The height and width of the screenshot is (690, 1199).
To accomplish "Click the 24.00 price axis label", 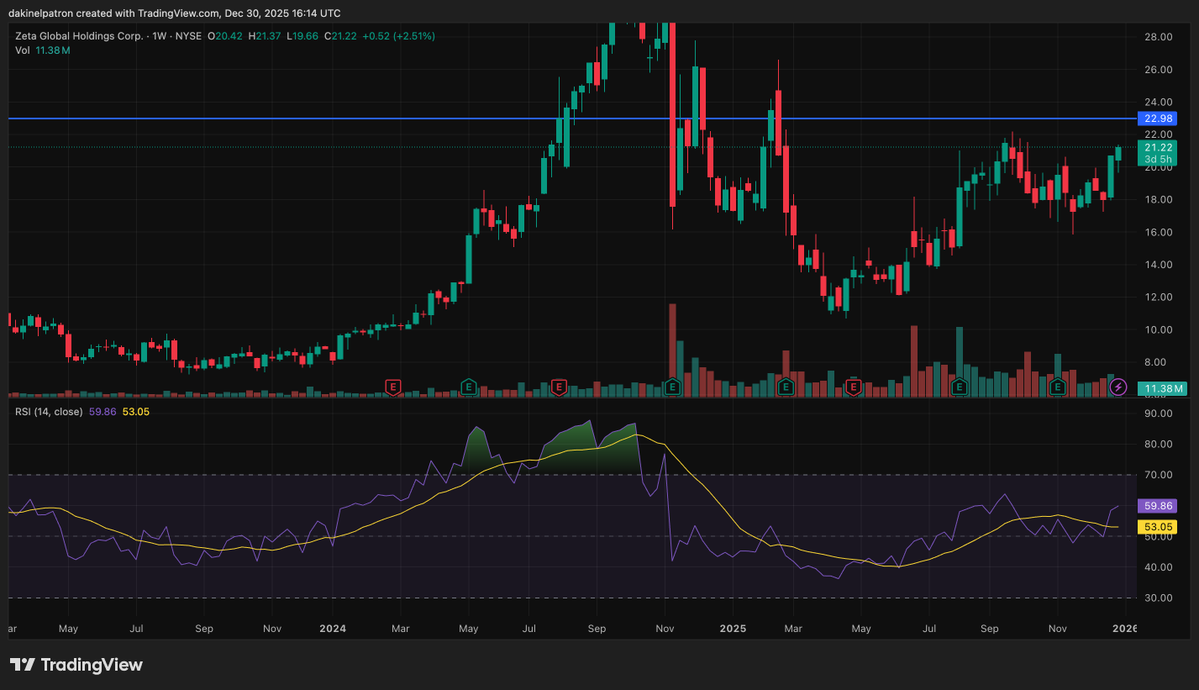I will [x=1158, y=102].
